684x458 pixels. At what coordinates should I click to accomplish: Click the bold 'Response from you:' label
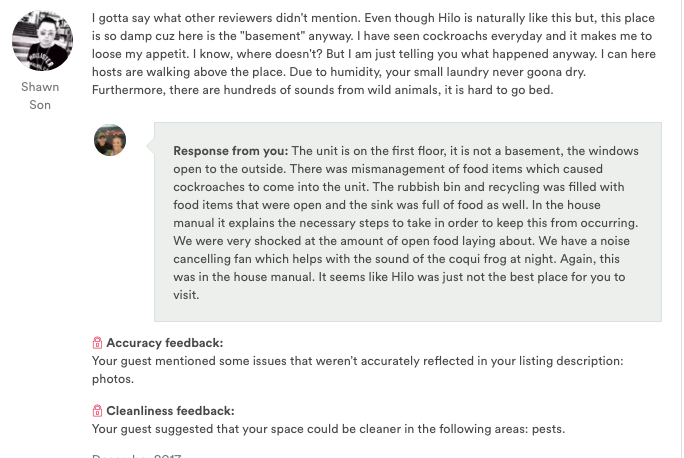[x=231, y=151]
